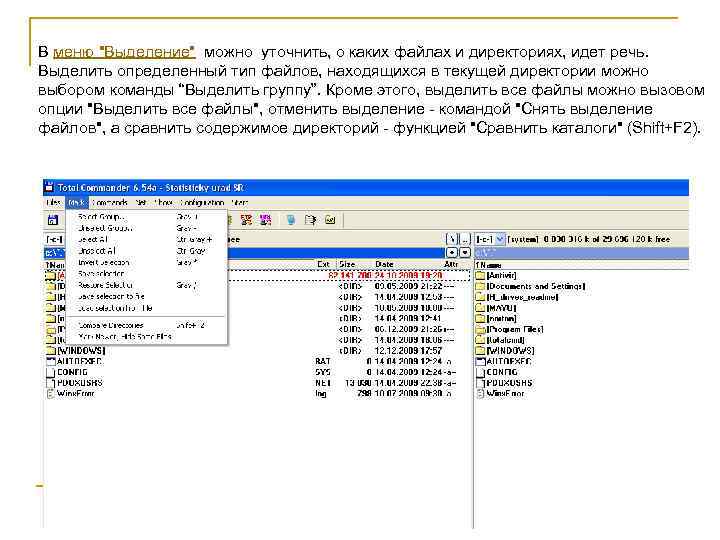Open the directory hotlist asterisk button
This screenshot has width=720, height=540.
pos(452,253)
